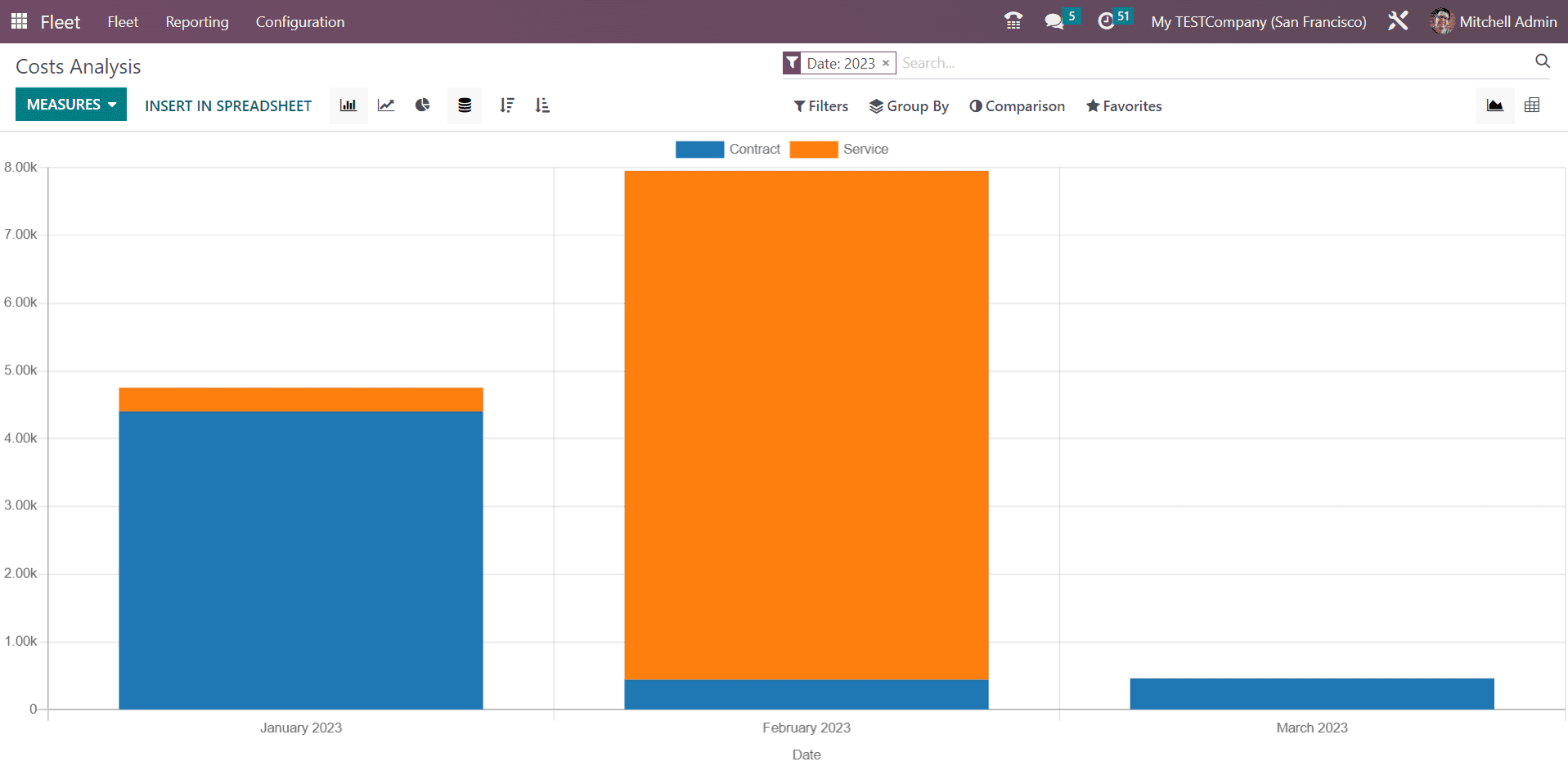
Task: Open the Reporting menu
Action: 197,22
